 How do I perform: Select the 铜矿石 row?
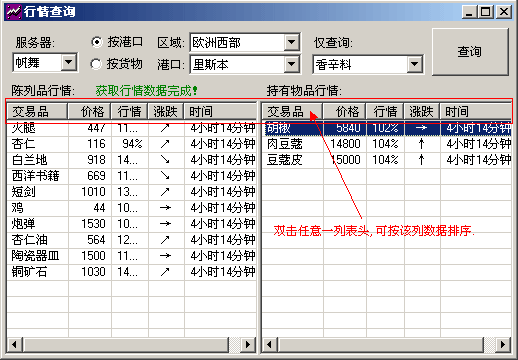coord(132,272)
